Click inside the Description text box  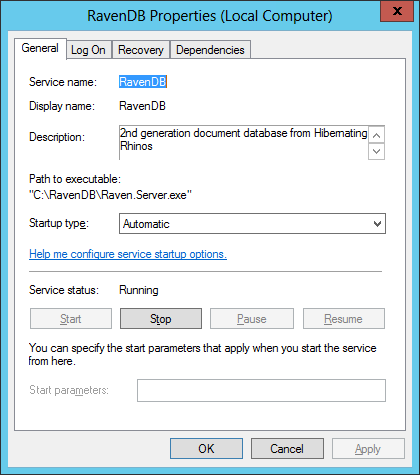point(243,142)
